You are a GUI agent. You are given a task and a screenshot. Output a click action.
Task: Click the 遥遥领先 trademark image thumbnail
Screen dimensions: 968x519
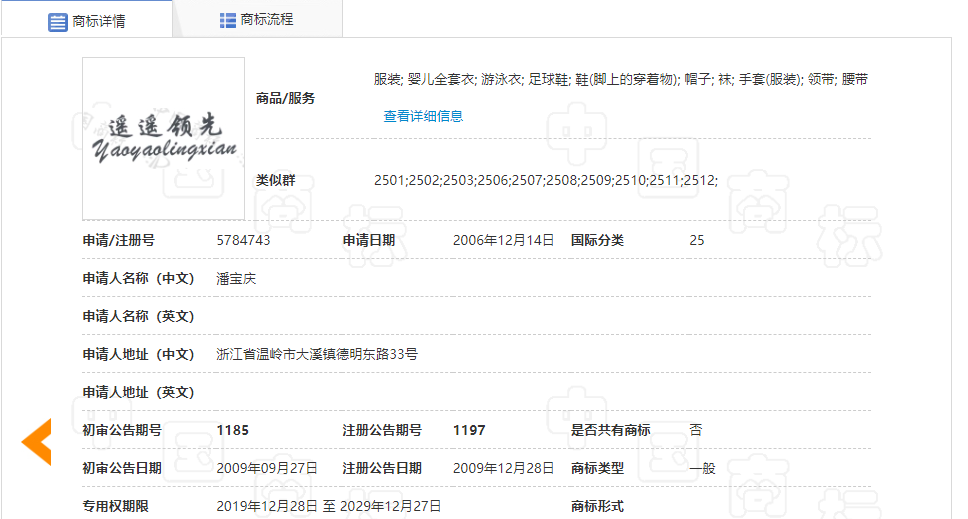pyautogui.click(x=164, y=139)
